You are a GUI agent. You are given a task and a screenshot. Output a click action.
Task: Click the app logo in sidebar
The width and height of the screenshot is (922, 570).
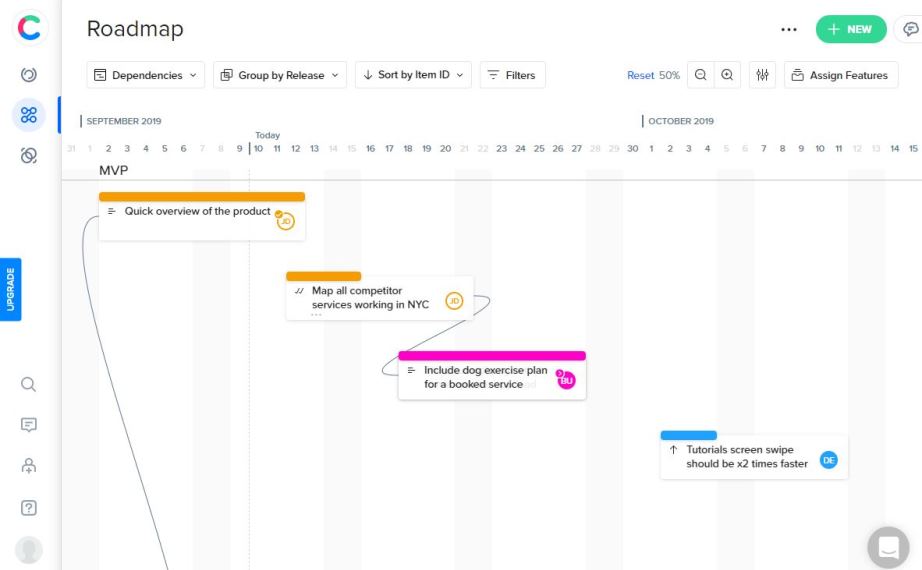[30, 29]
